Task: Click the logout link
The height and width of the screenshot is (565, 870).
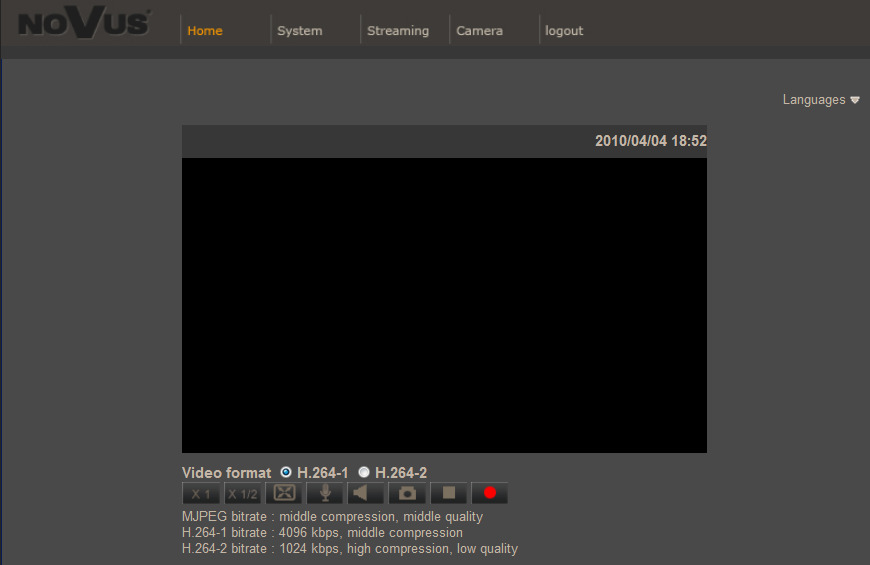Action: click(564, 31)
